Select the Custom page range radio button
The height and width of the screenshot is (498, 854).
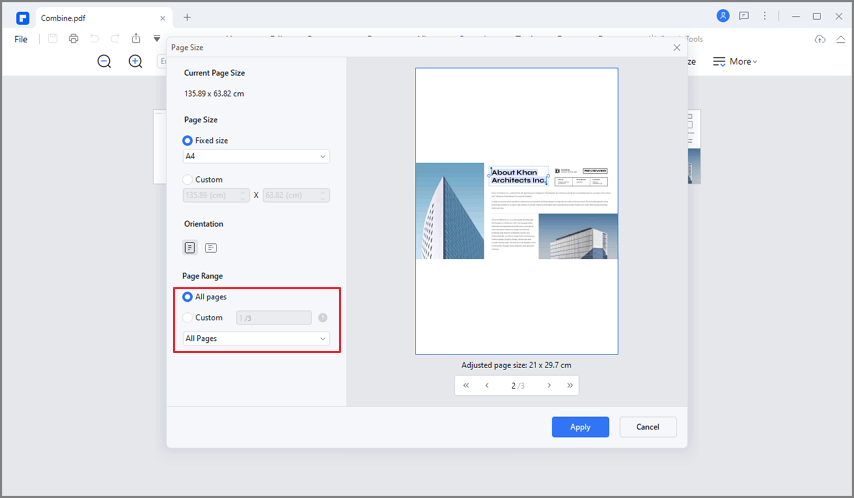[x=187, y=318]
